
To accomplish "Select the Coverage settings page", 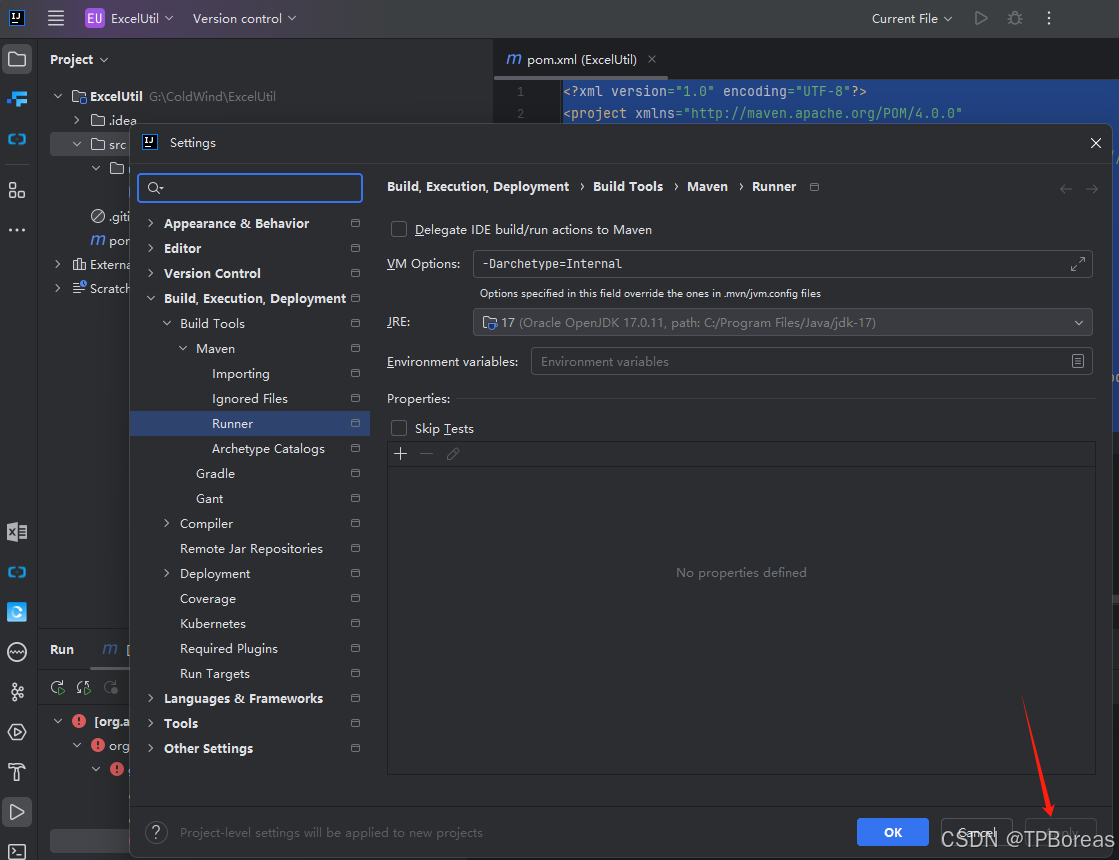I will coord(208,598).
